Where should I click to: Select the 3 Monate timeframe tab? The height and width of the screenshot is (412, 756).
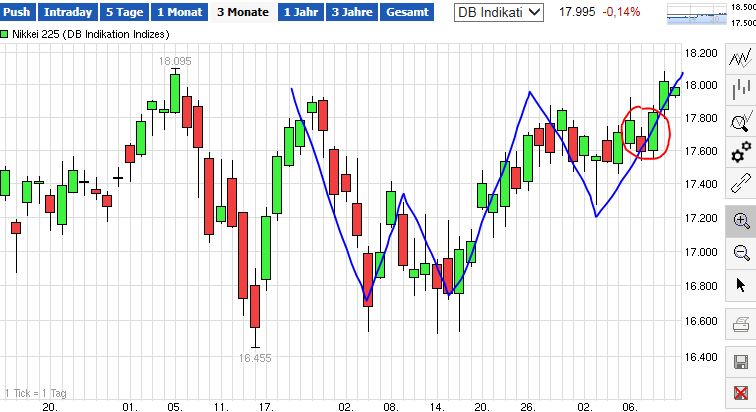[x=243, y=12]
